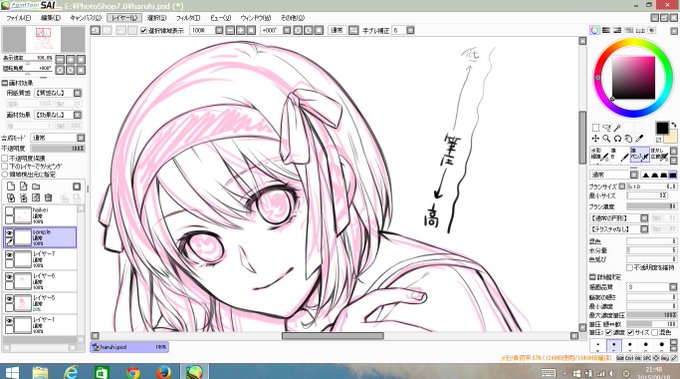The width and height of the screenshot is (680, 379).
Task: Open the Canvas menu
Action: 85,18
